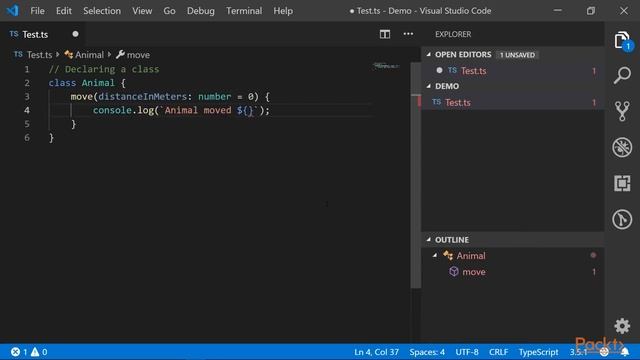Change indentation via Spaces: 4
The image size is (640, 360).
427,352
